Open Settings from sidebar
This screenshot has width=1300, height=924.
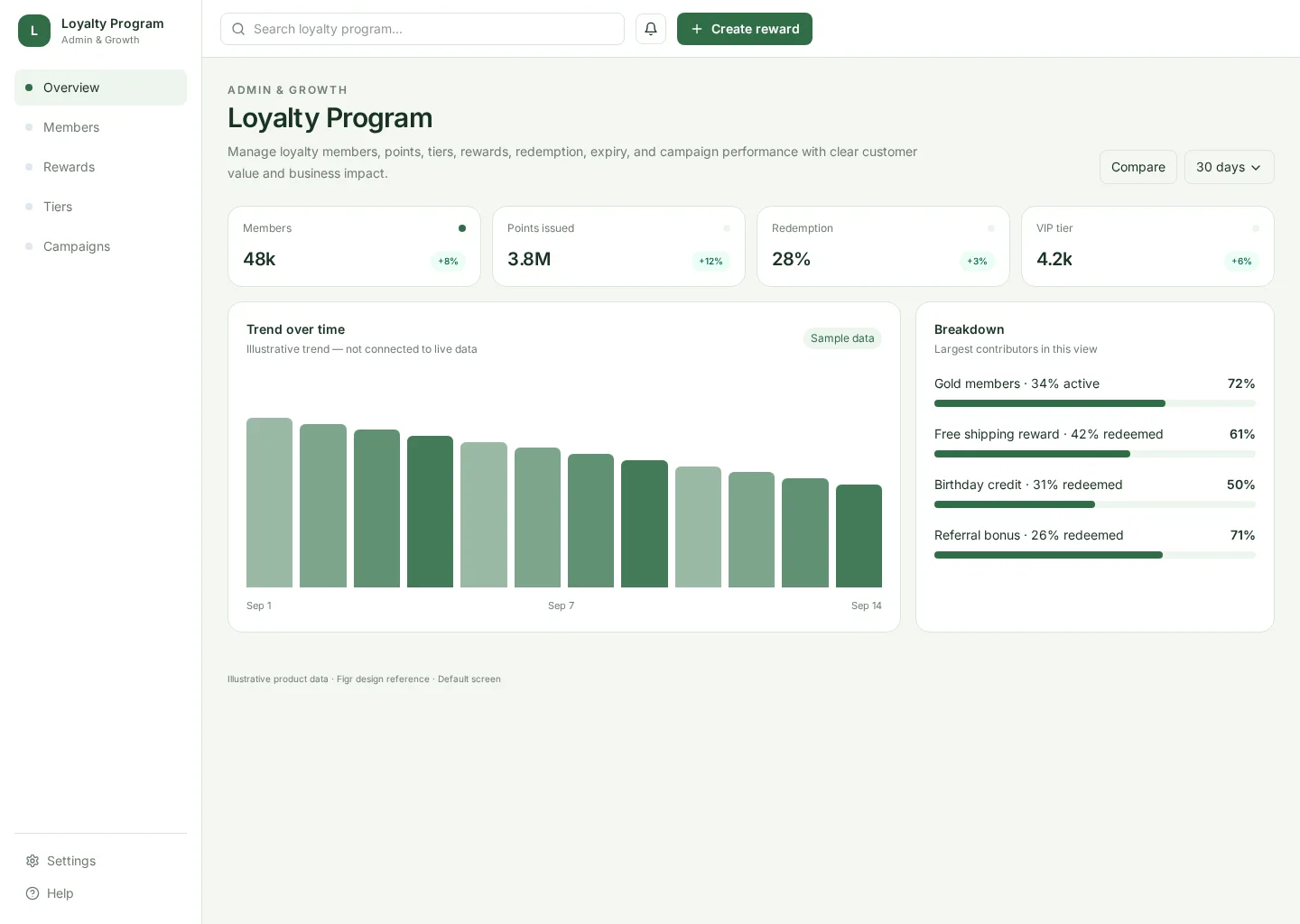pos(100,861)
